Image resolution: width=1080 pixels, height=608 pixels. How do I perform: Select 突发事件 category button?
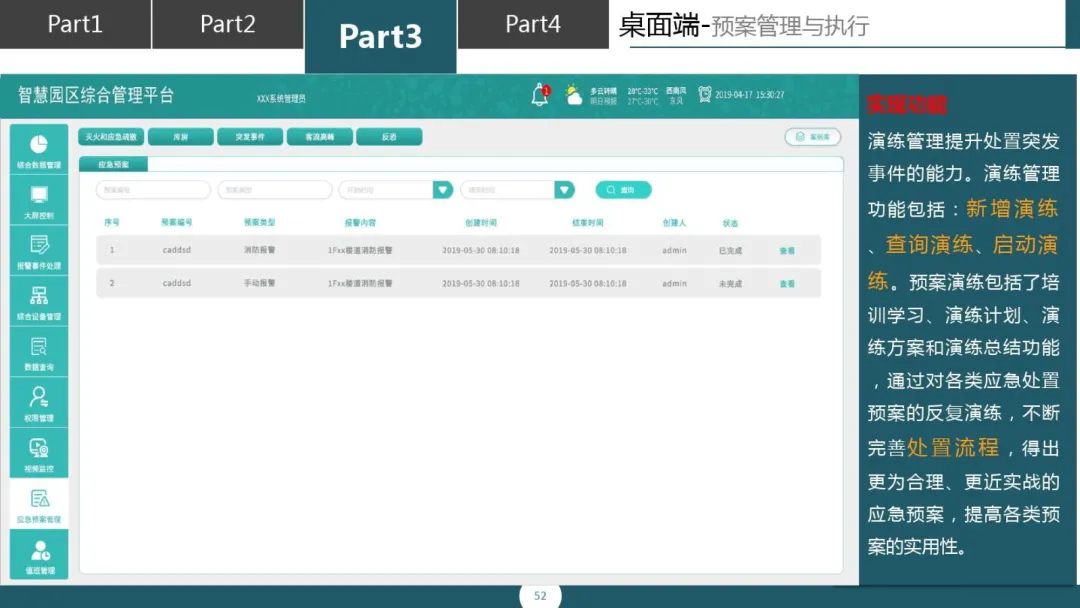coord(250,137)
